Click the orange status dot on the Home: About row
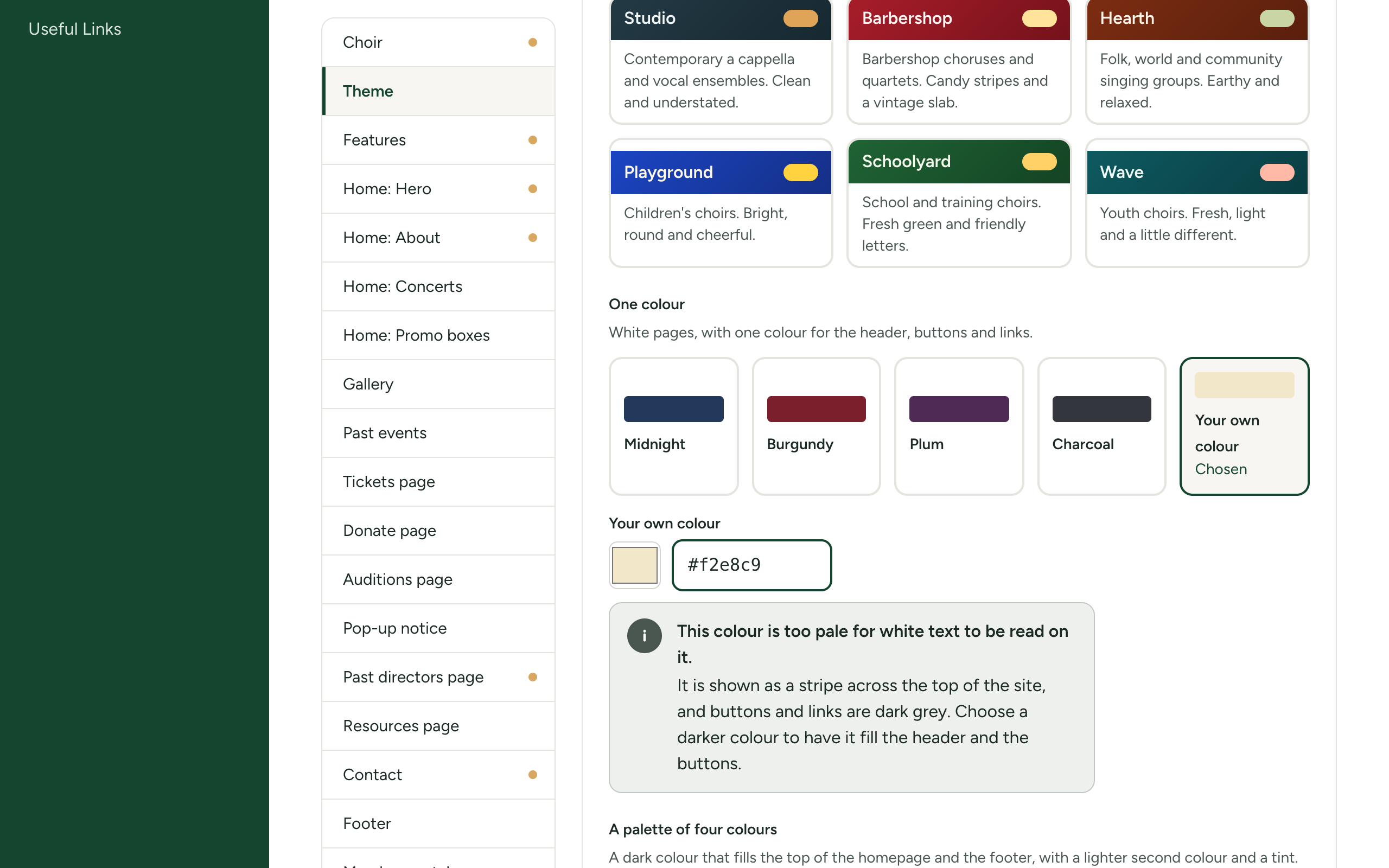The image size is (1389, 868). [533, 238]
